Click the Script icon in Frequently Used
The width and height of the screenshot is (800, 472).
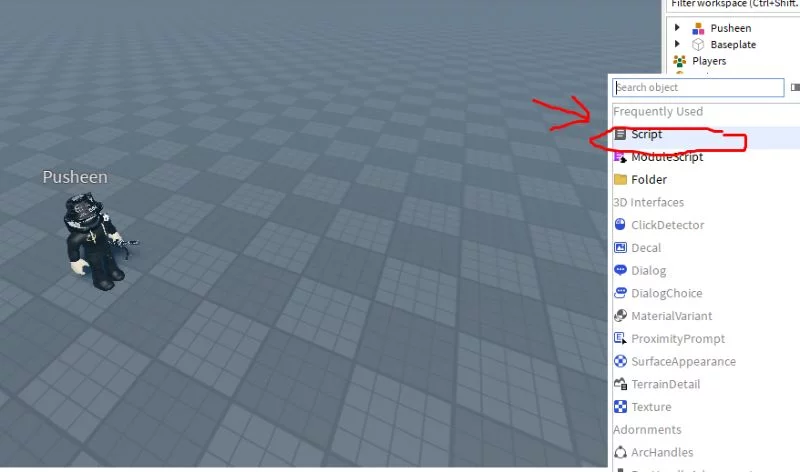(621, 134)
